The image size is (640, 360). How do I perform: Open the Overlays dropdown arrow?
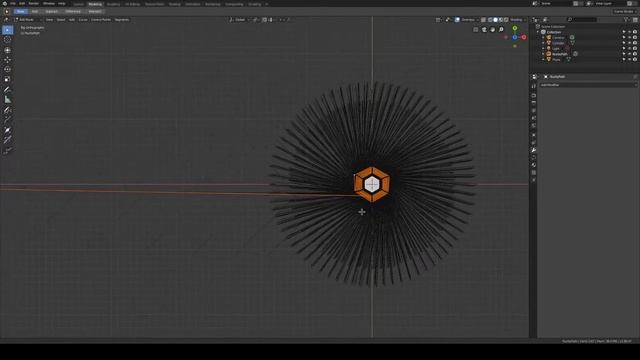pos(477,20)
